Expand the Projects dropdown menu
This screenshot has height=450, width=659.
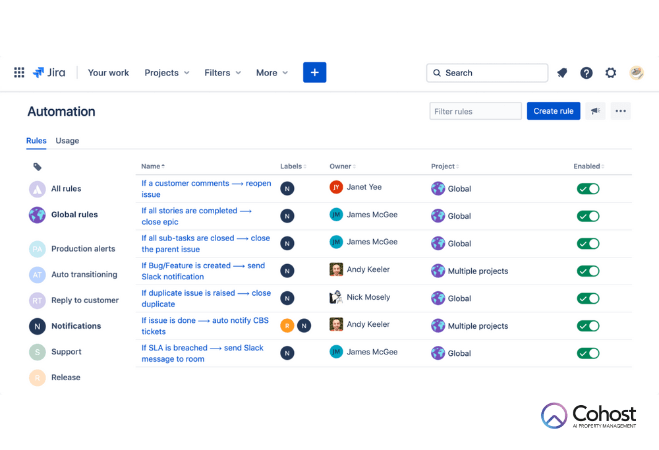pyautogui.click(x=167, y=73)
